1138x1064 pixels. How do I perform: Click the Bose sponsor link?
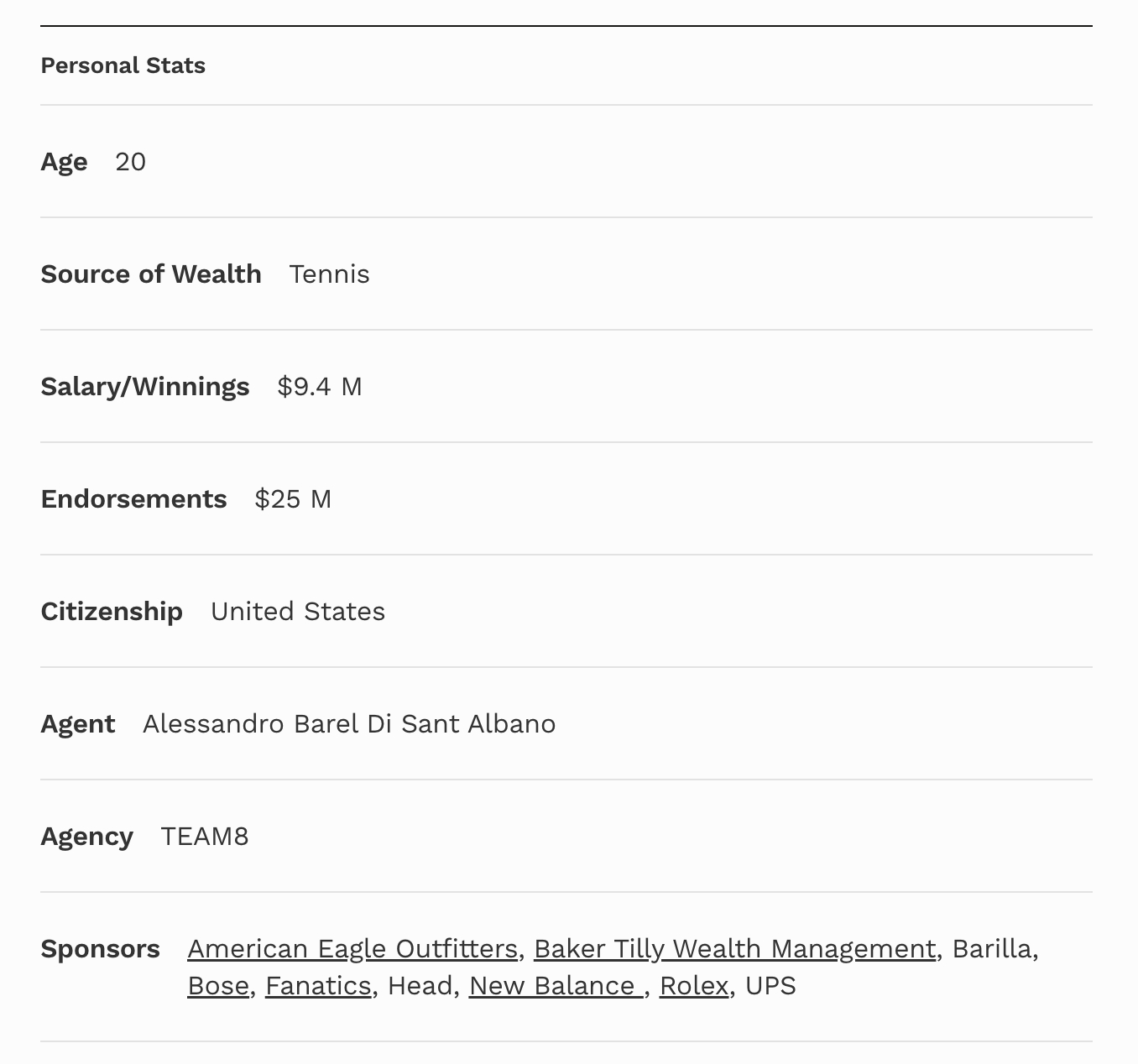point(218,986)
